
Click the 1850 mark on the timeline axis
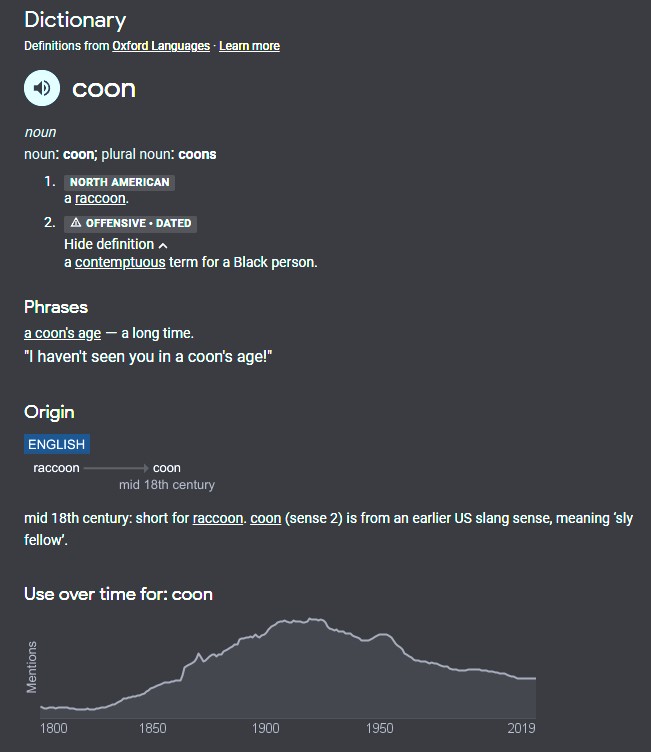click(x=153, y=728)
